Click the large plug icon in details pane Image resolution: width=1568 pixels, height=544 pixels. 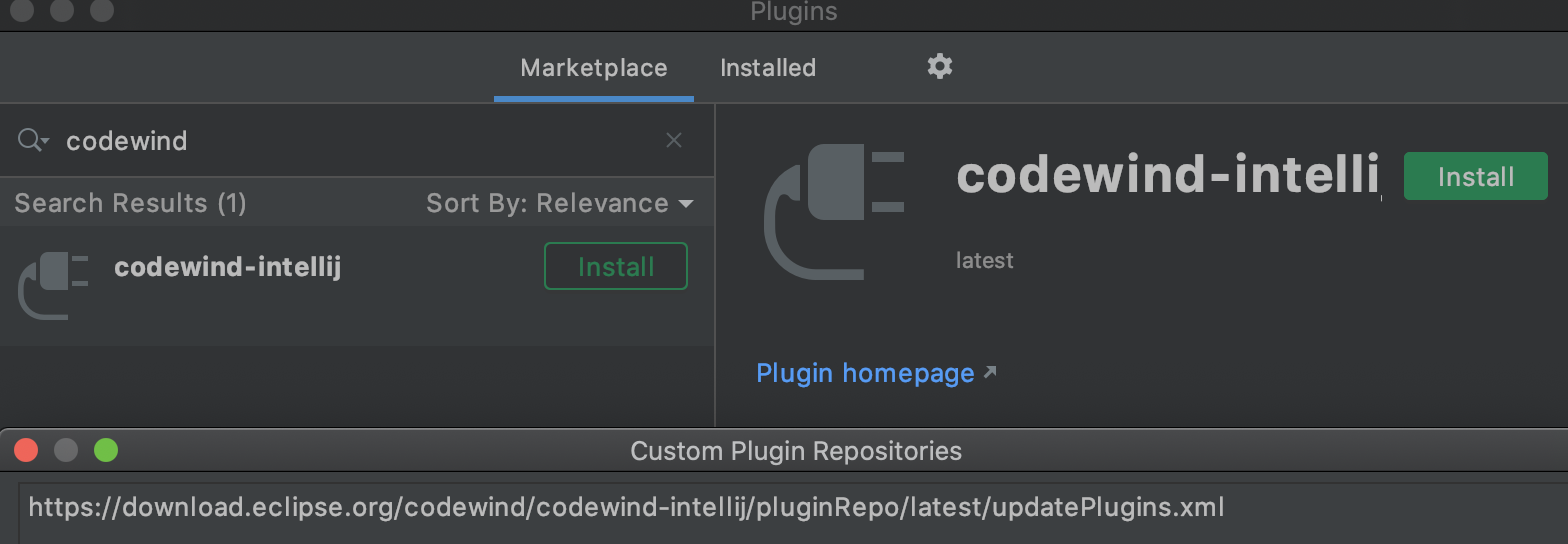834,211
